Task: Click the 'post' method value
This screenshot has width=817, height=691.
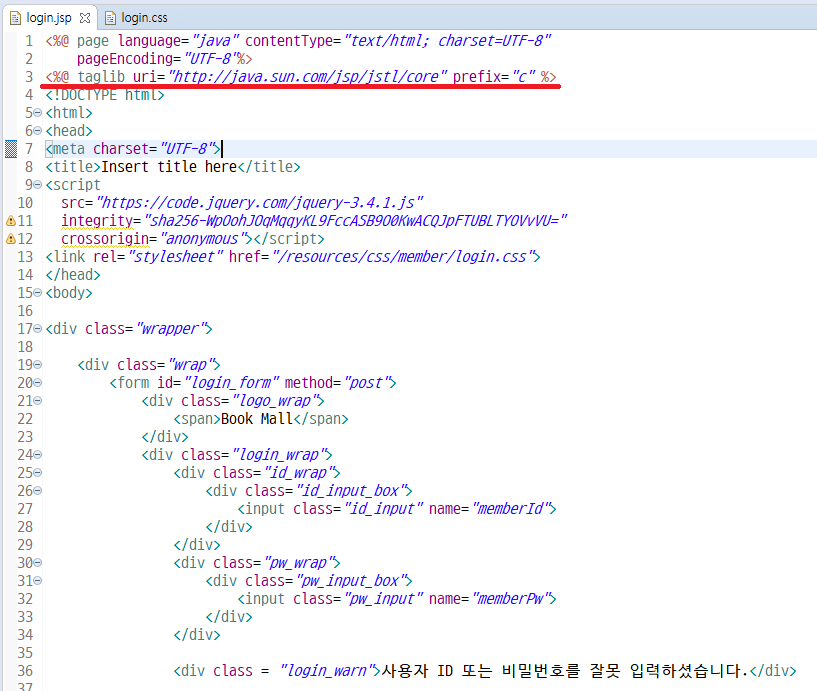Action: click(x=366, y=383)
